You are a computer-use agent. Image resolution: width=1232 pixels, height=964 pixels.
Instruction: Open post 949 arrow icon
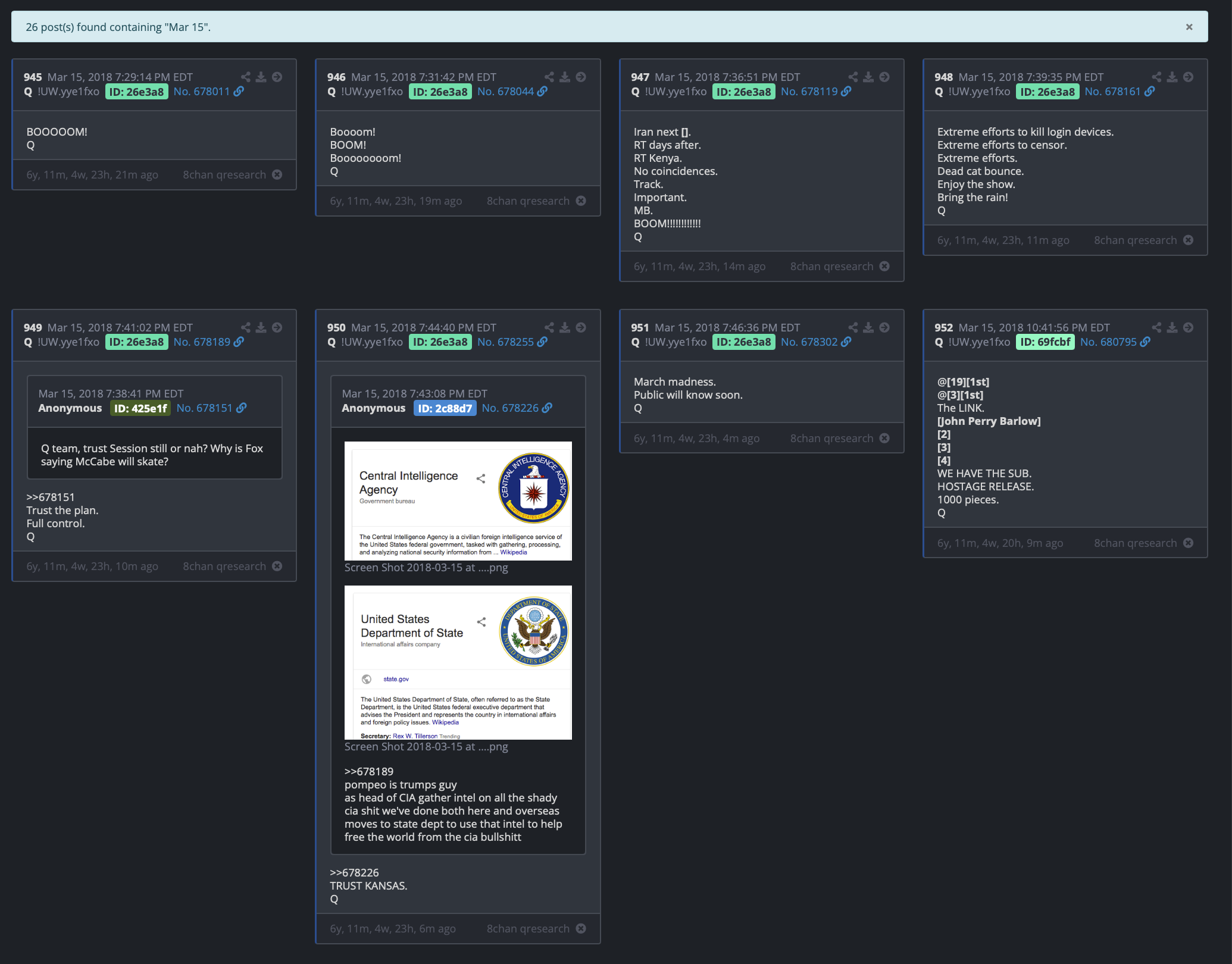click(x=277, y=327)
